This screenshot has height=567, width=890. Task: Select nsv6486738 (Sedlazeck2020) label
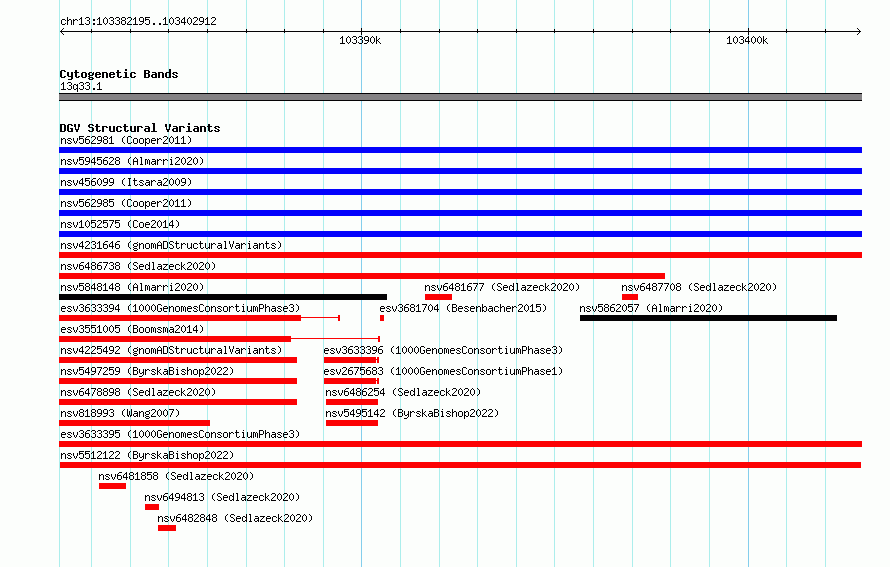(138, 266)
